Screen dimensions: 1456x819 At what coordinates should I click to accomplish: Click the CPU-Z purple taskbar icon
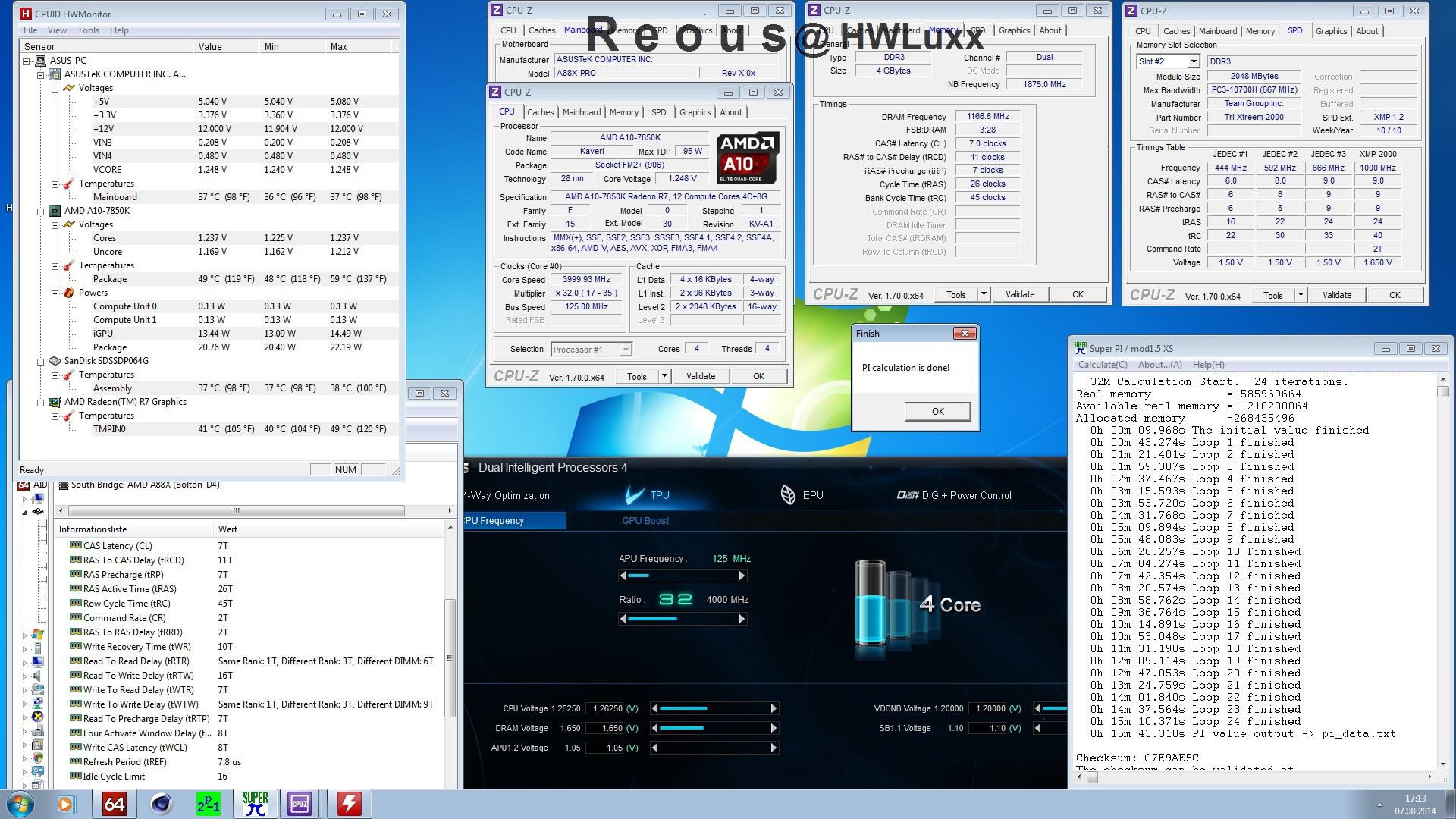300,803
